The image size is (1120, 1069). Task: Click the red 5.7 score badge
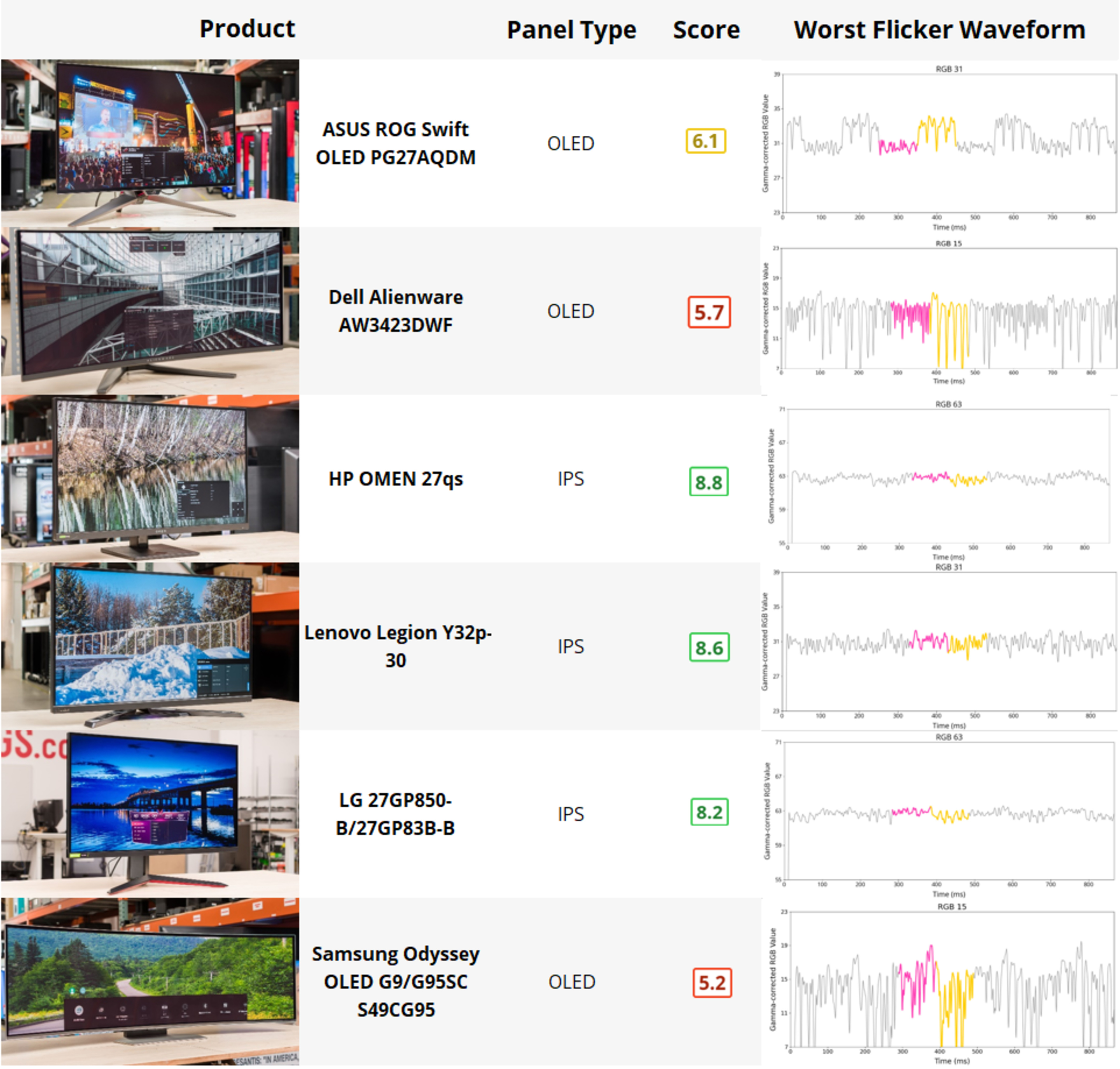[x=709, y=312]
